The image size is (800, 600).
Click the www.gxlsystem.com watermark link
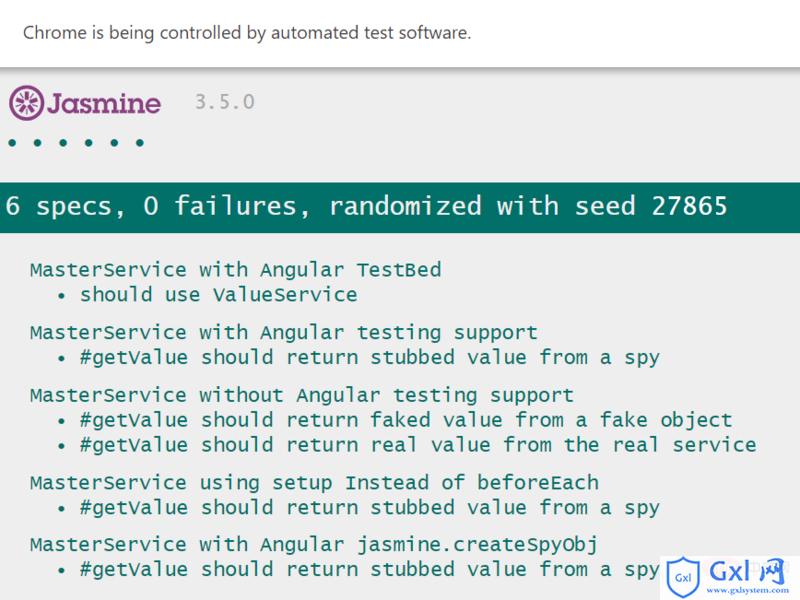(747, 590)
